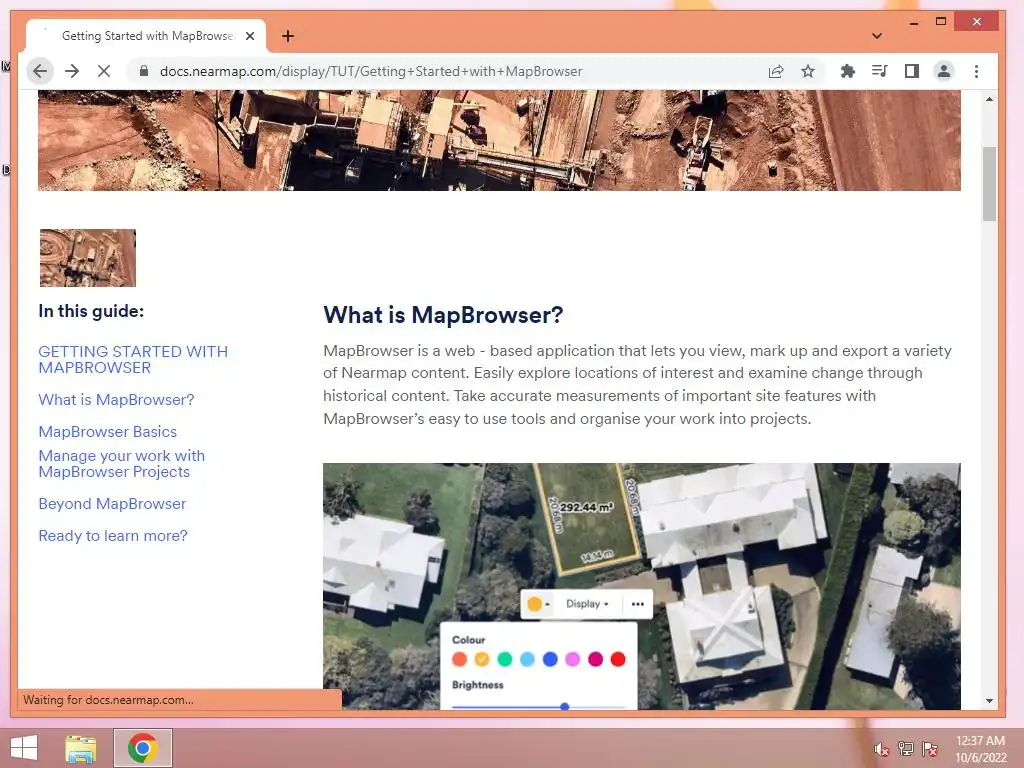
Task: Click the address bar URL
Action: click(370, 71)
